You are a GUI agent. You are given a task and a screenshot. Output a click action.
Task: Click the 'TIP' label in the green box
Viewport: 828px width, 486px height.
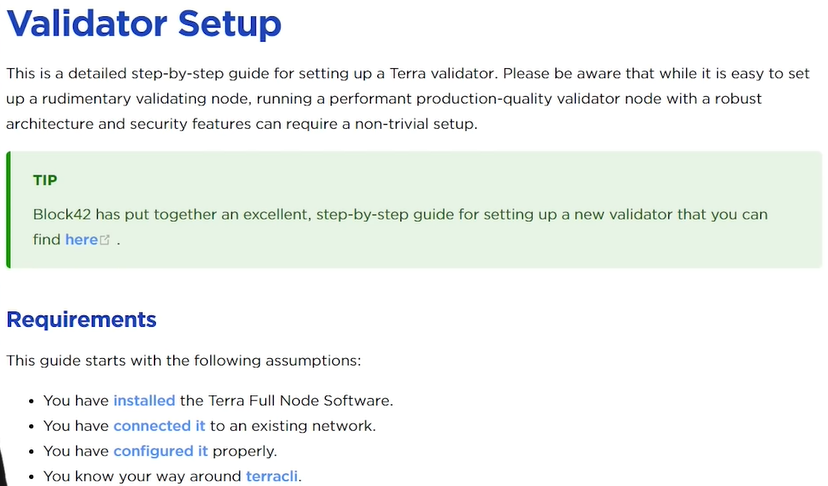click(x=45, y=181)
